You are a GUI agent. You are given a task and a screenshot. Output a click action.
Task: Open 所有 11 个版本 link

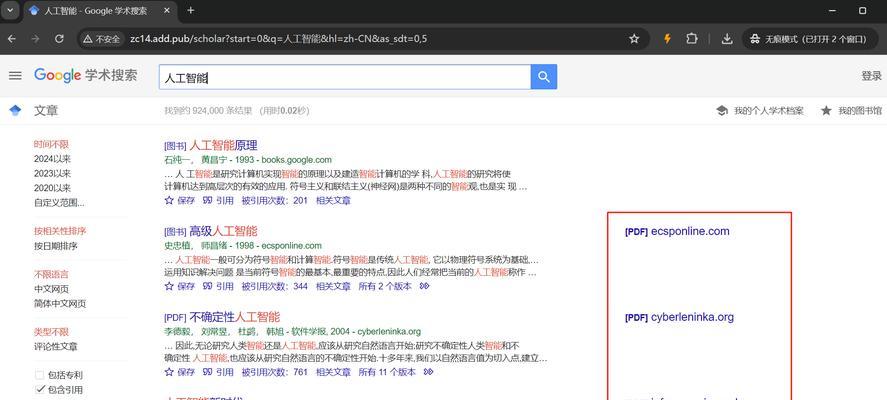(387, 372)
